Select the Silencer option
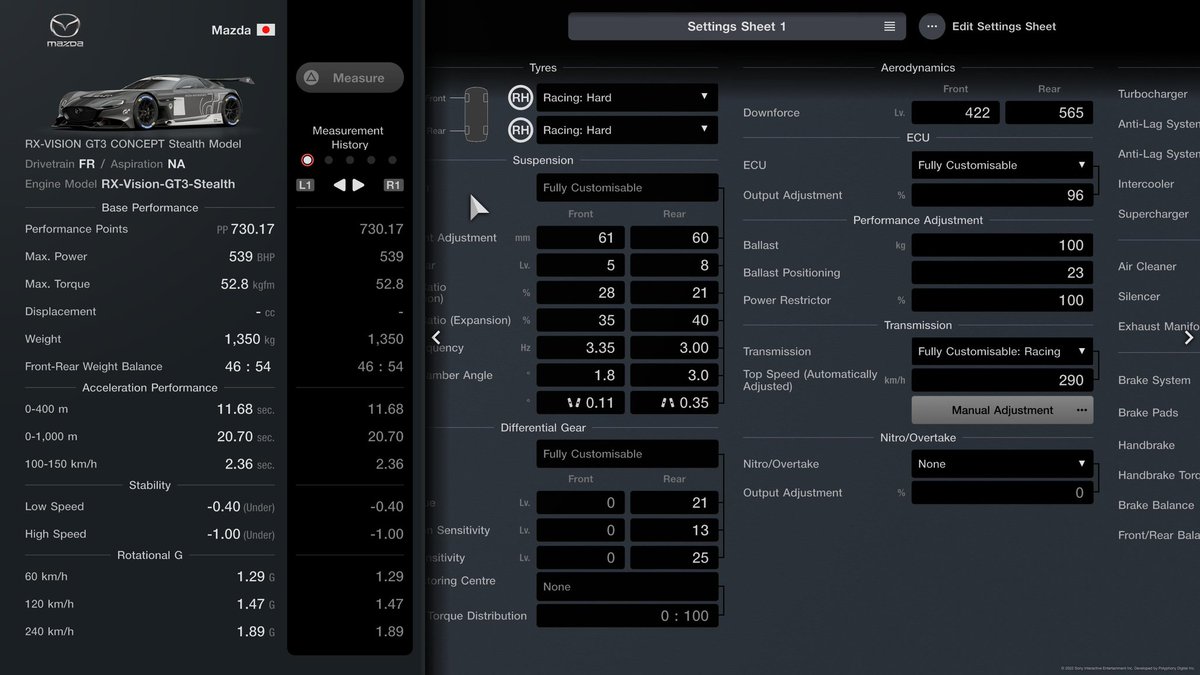Screen dimensions: 1200x675 1139,297
